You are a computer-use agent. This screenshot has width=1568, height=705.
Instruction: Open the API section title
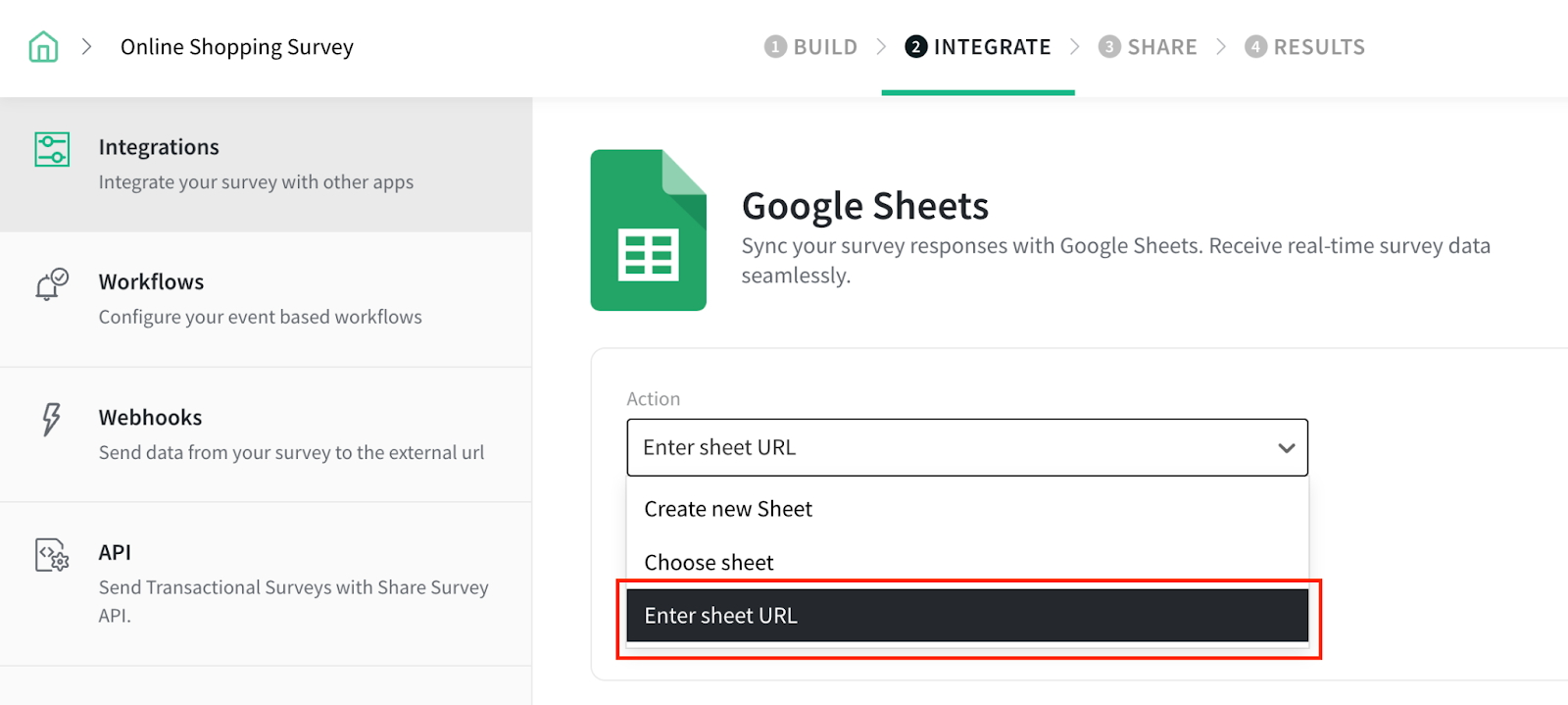point(115,552)
